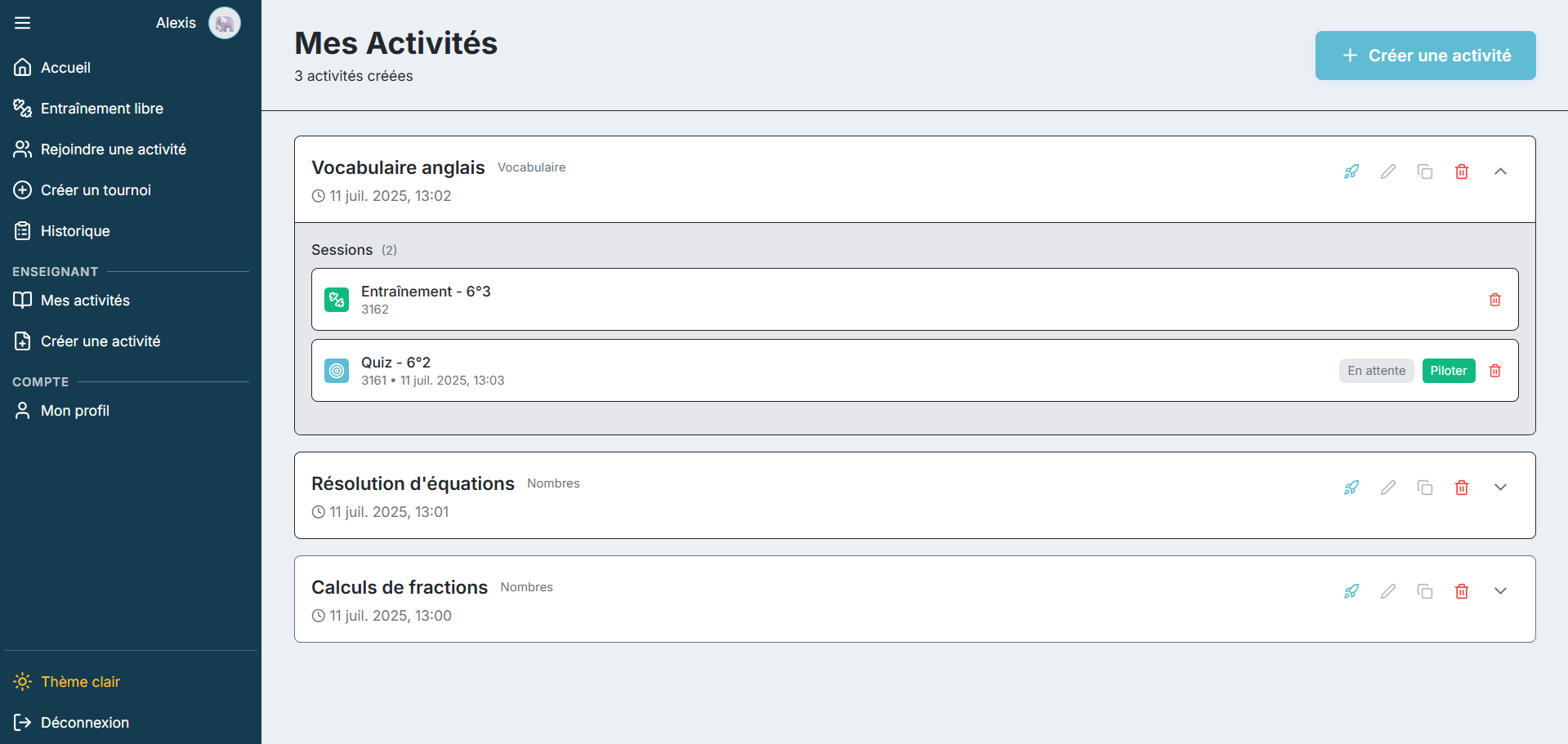Edit the Vocabulaire anglais activity (pencil icon)
Viewport: 1568px width, 744px height.
(x=1388, y=172)
